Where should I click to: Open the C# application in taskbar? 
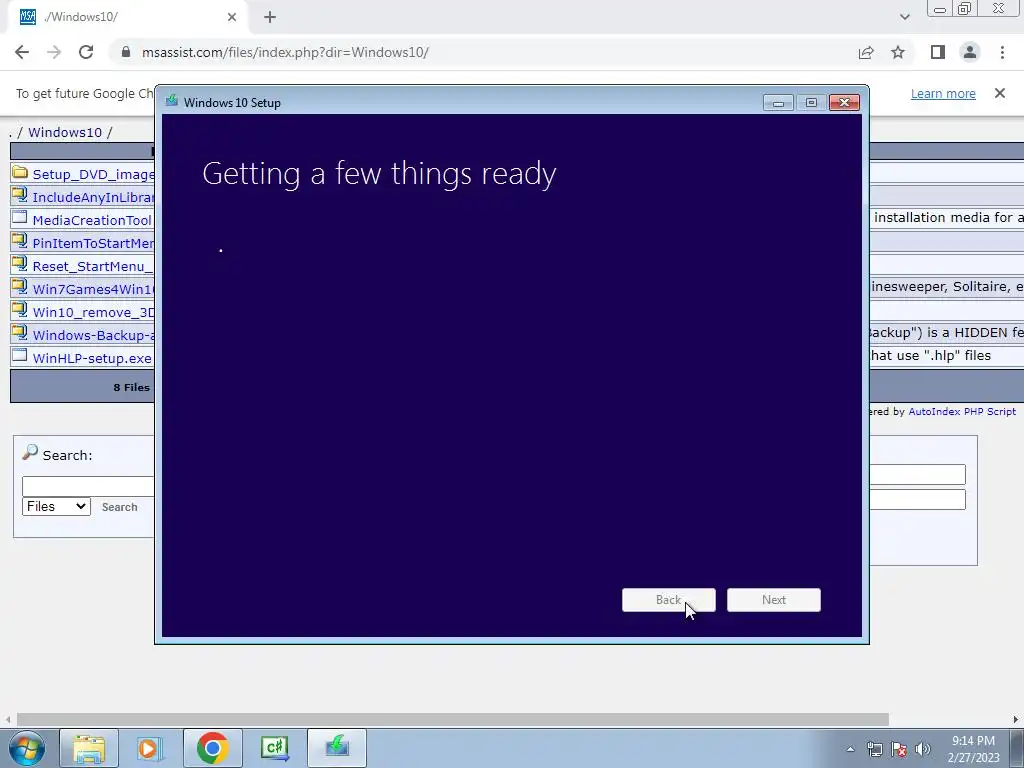point(274,748)
